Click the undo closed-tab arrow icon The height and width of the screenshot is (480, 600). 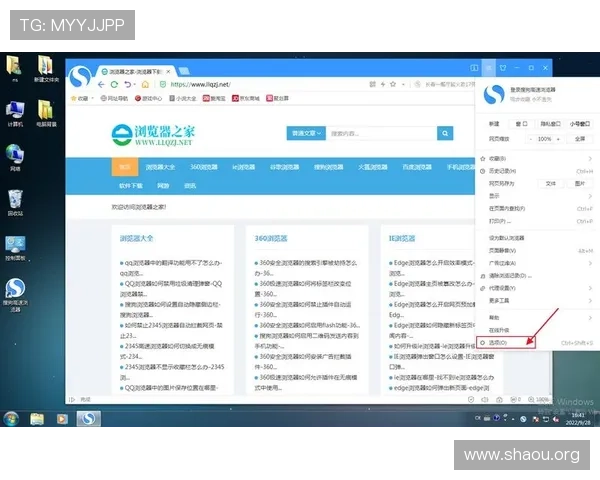127,84
